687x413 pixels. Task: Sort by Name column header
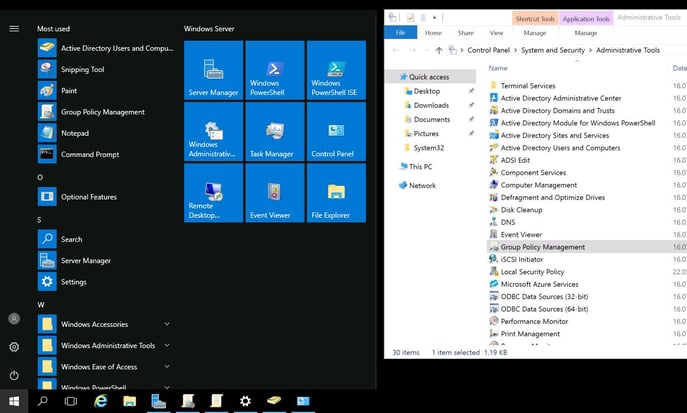click(498, 68)
